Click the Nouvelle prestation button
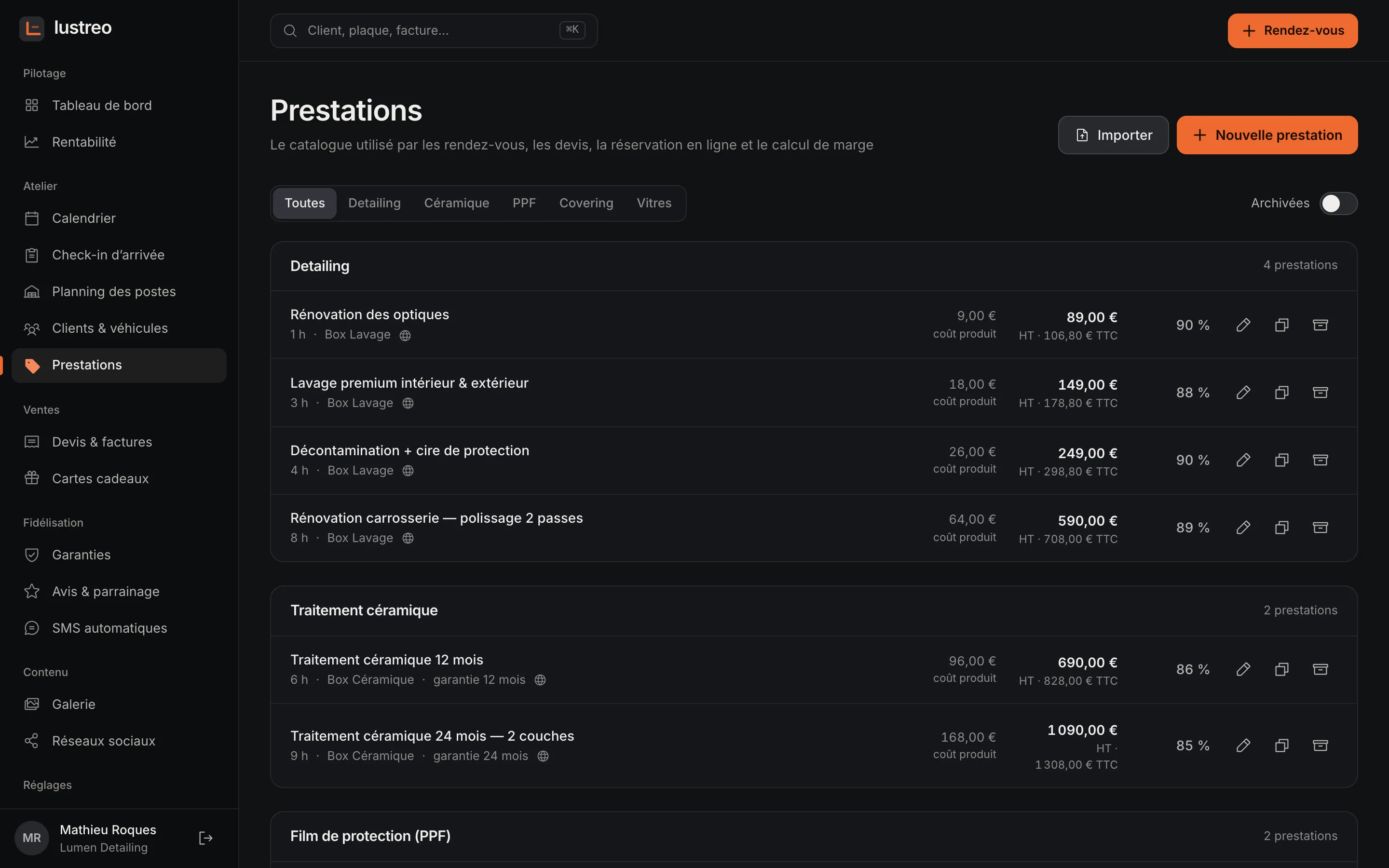1389x868 pixels. coord(1267,135)
